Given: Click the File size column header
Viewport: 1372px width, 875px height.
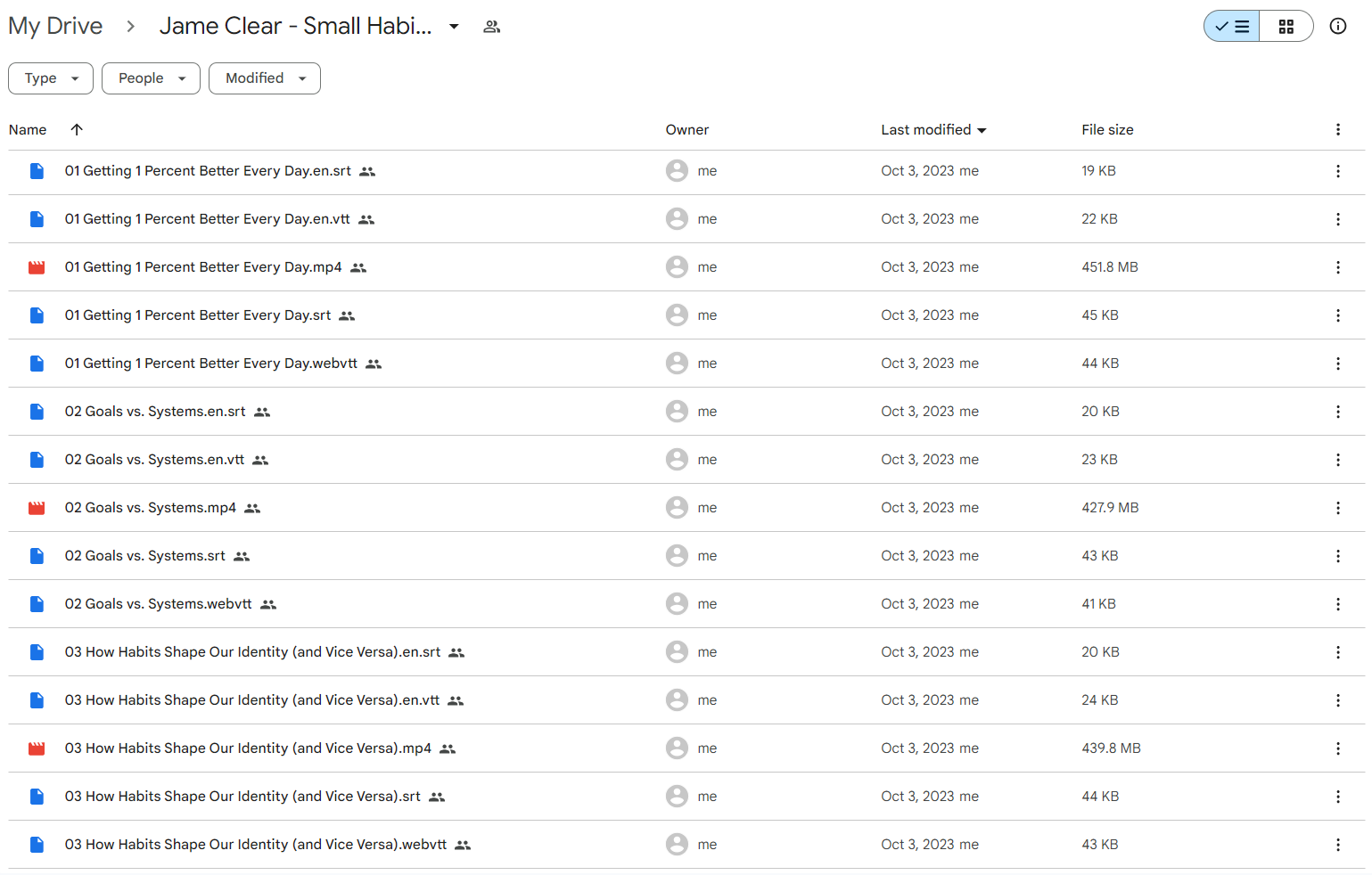Looking at the screenshot, I should pos(1107,130).
